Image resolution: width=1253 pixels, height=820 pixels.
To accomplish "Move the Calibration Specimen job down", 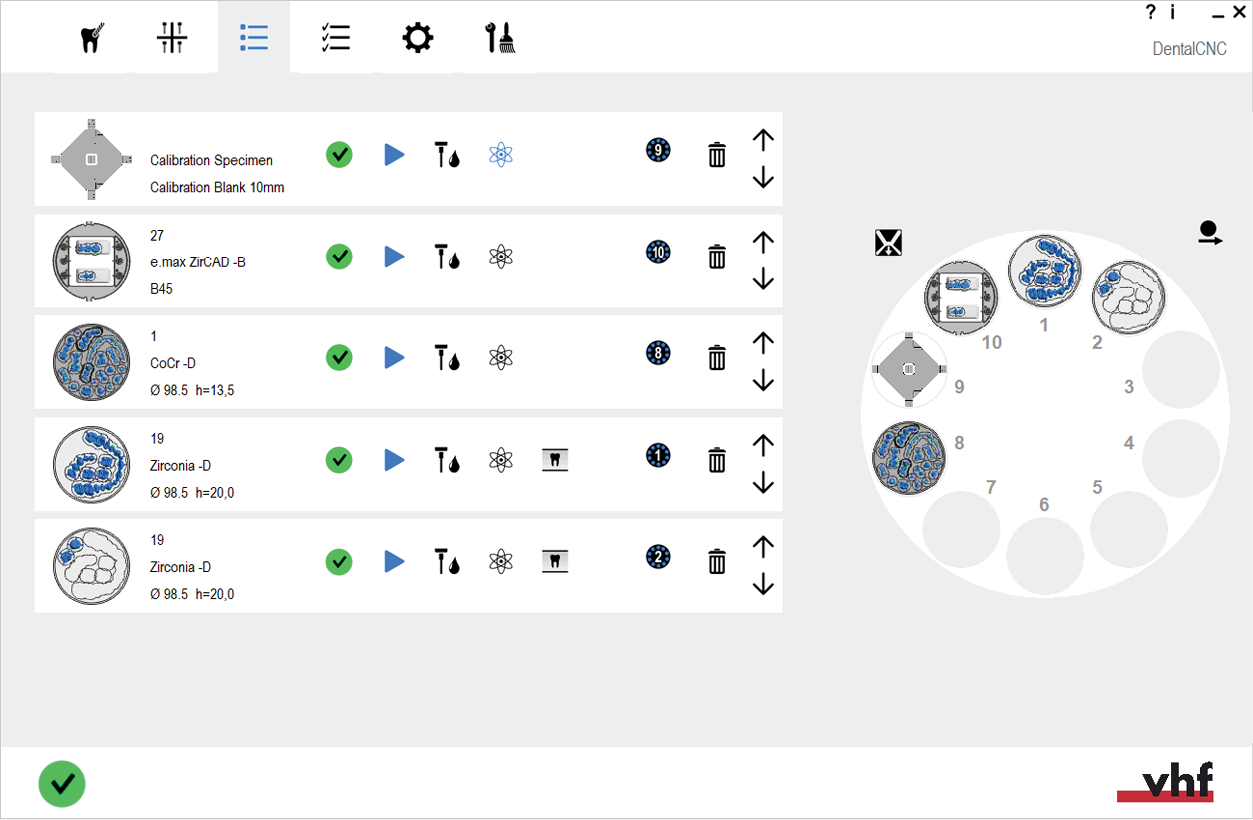I will click(763, 177).
